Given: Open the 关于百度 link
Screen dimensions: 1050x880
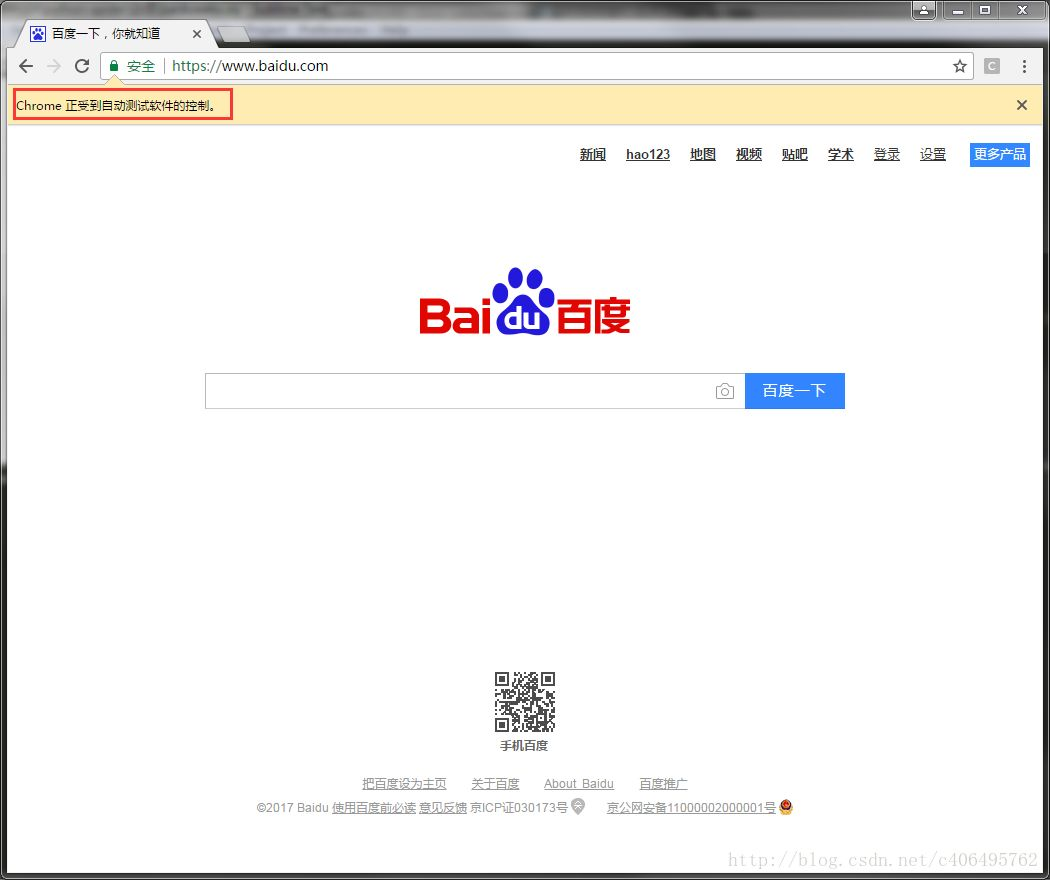Looking at the screenshot, I should click(495, 784).
